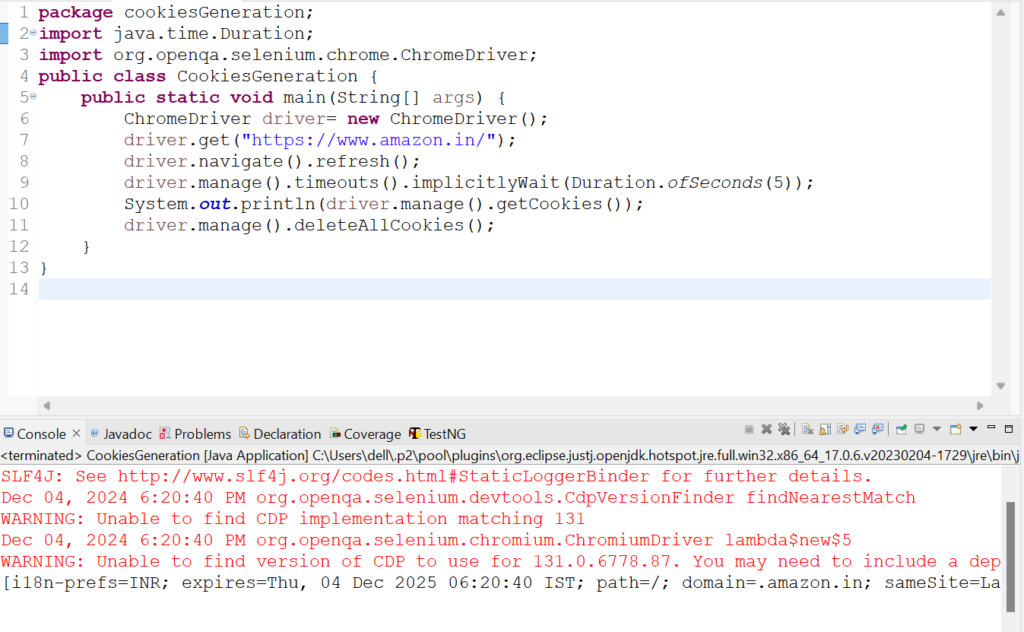This screenshot has height=632, width=1024.
Task: Toggle show console when standard out changes
Action: point(860,430)
